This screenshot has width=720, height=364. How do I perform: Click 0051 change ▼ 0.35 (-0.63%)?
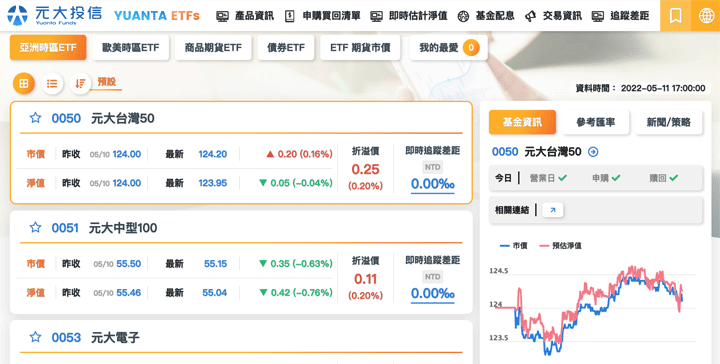point(296,263)
